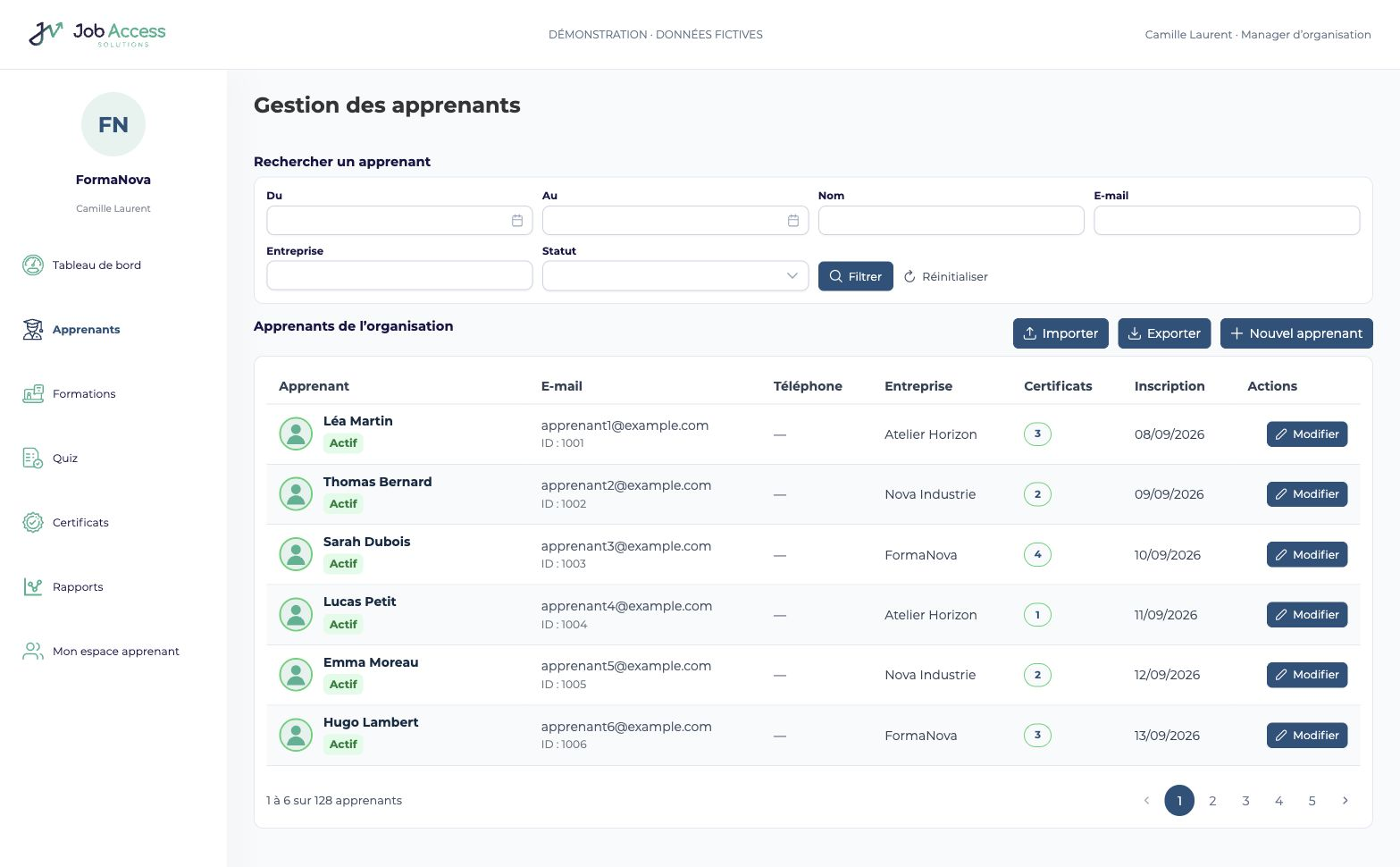Click the Tableau de bord sidebar icon
This screenshot has height=867, width=1400.
coord(33,265)
